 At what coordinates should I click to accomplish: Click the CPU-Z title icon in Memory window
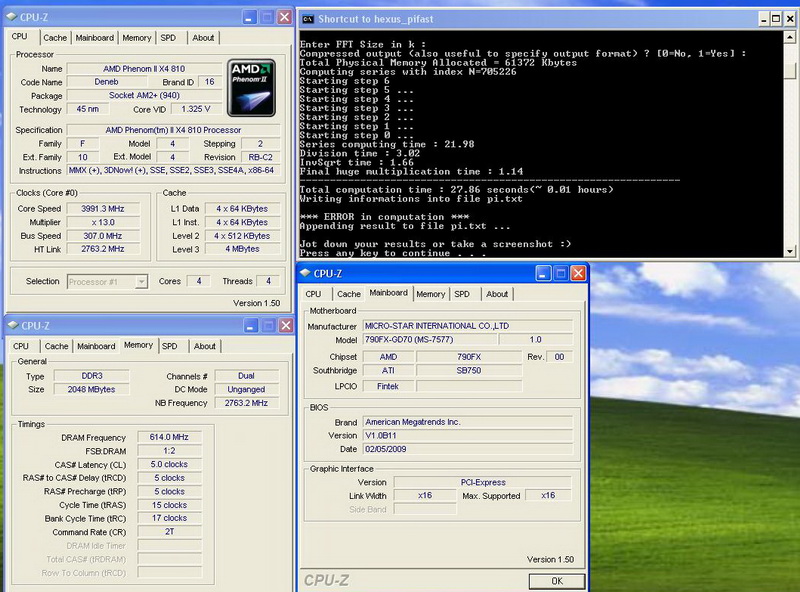point(13,325)
